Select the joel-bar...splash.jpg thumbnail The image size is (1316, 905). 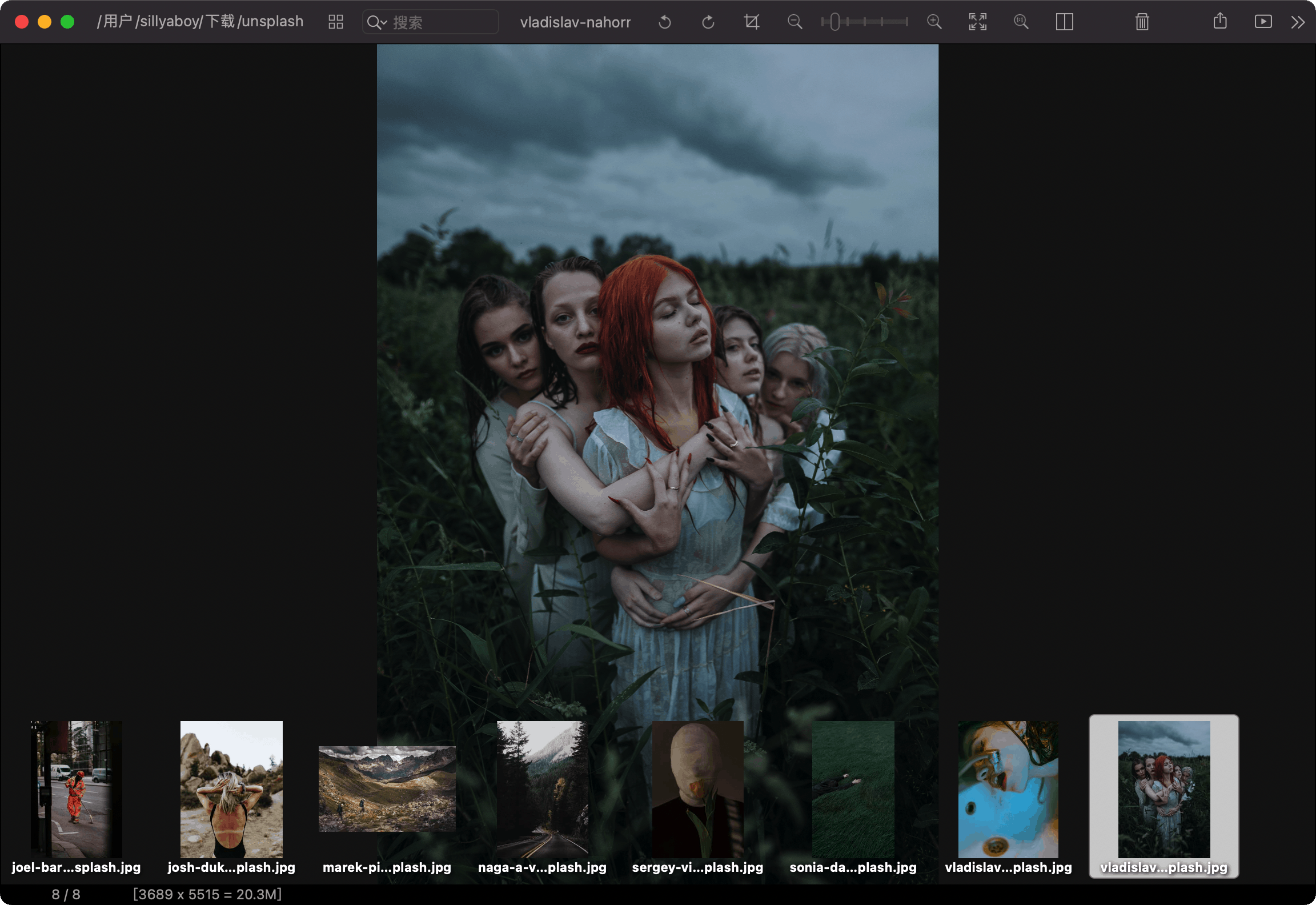[x=76, y=789]
